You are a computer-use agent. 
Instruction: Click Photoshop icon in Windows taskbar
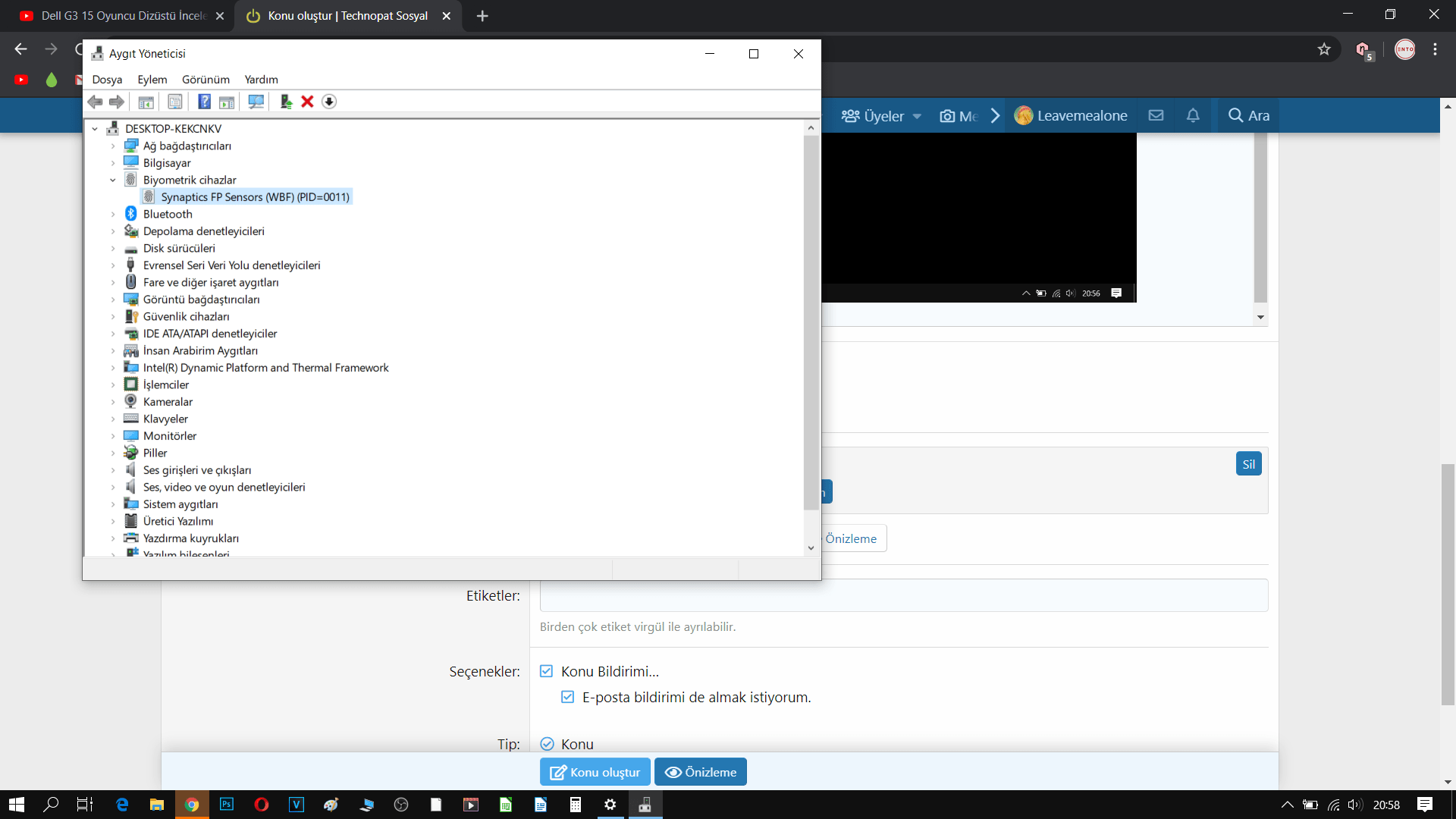(226, 805)
